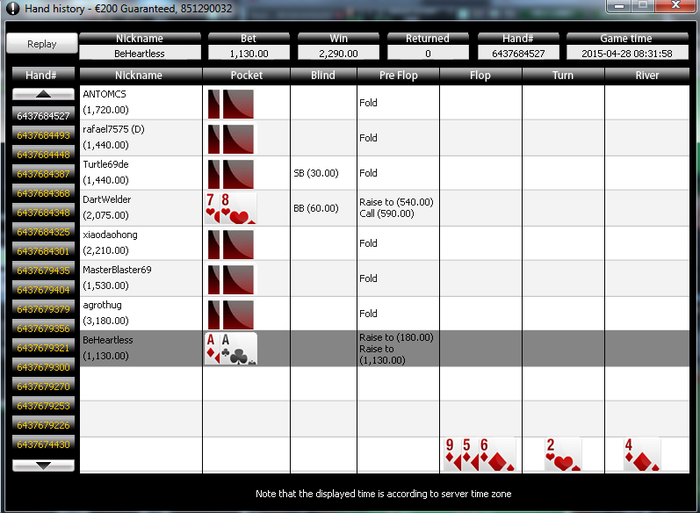This screenshot has height=513, width=700.
Task: Select highlighted BeHeartless row name
Action: click(x=108, y=340)
